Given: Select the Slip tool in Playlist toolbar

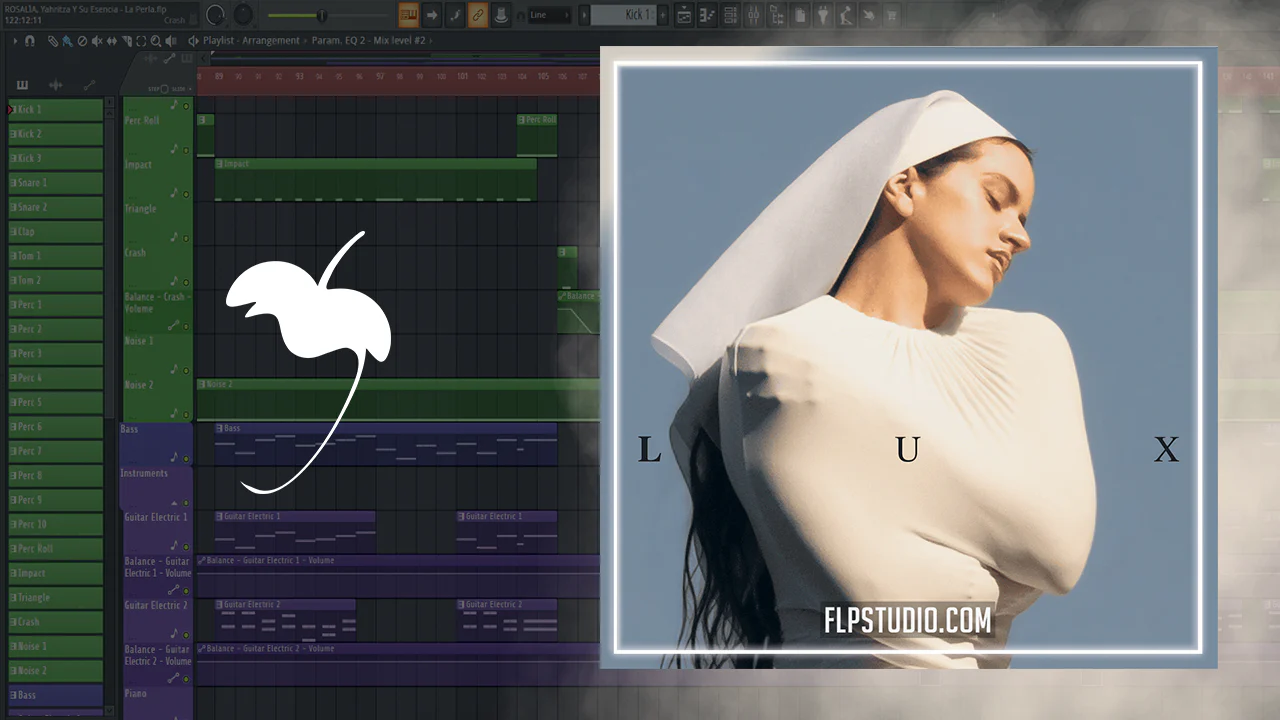Looking at the screenshot, I should (112, 41).
